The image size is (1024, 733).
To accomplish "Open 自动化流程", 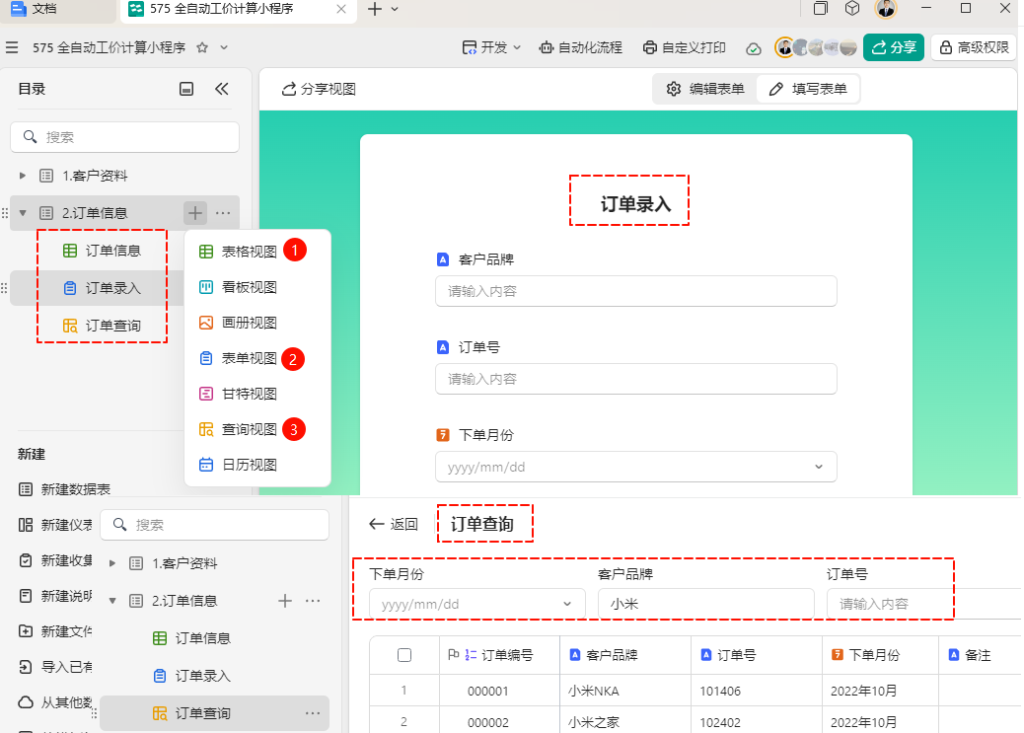I will 581,48.
